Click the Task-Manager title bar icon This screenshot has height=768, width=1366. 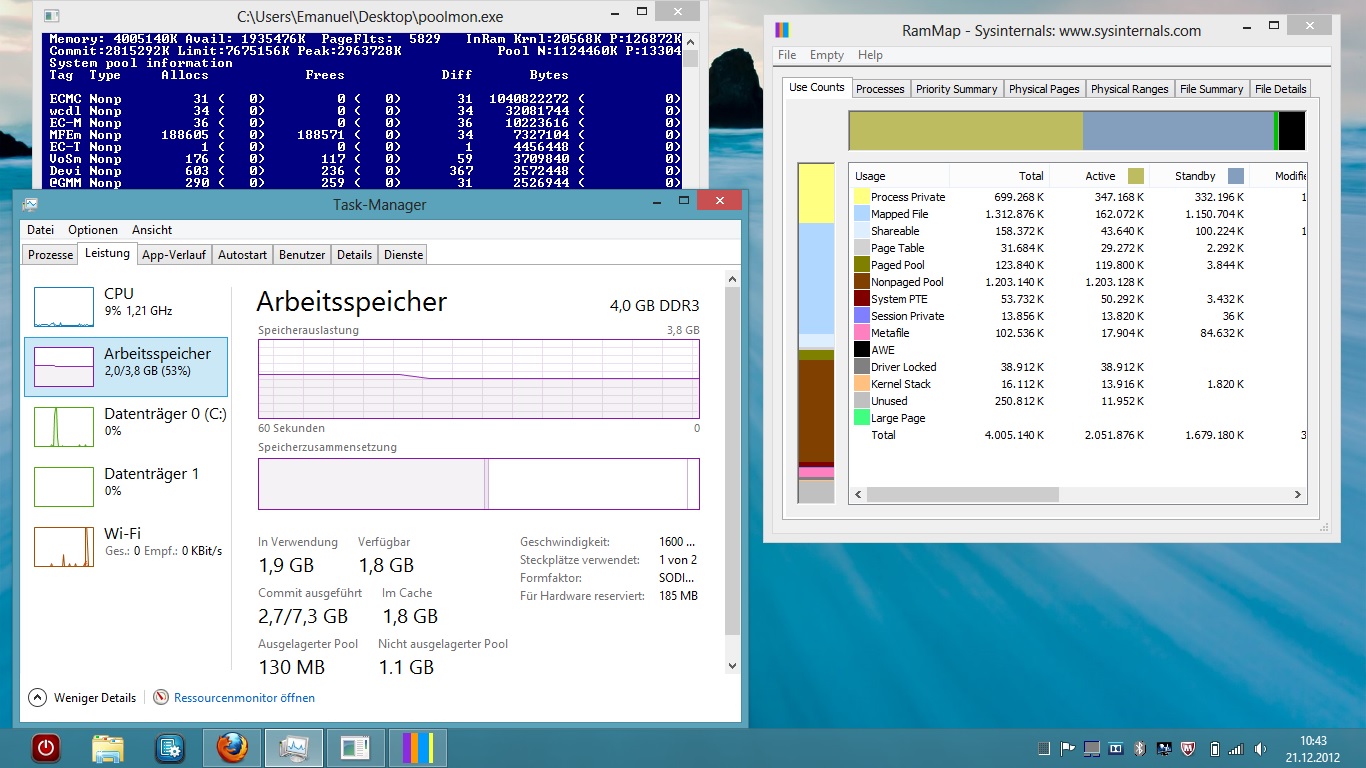tap(30, 204)
